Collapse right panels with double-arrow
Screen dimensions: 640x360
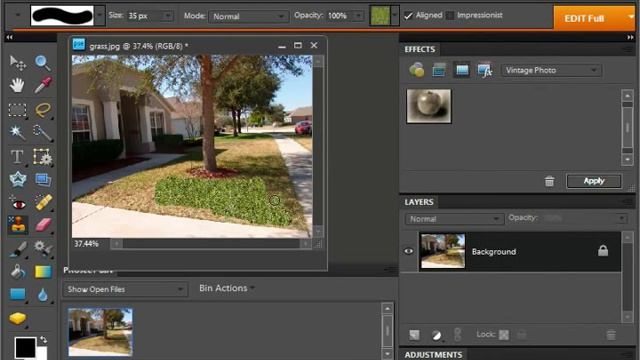pos(630,37)
